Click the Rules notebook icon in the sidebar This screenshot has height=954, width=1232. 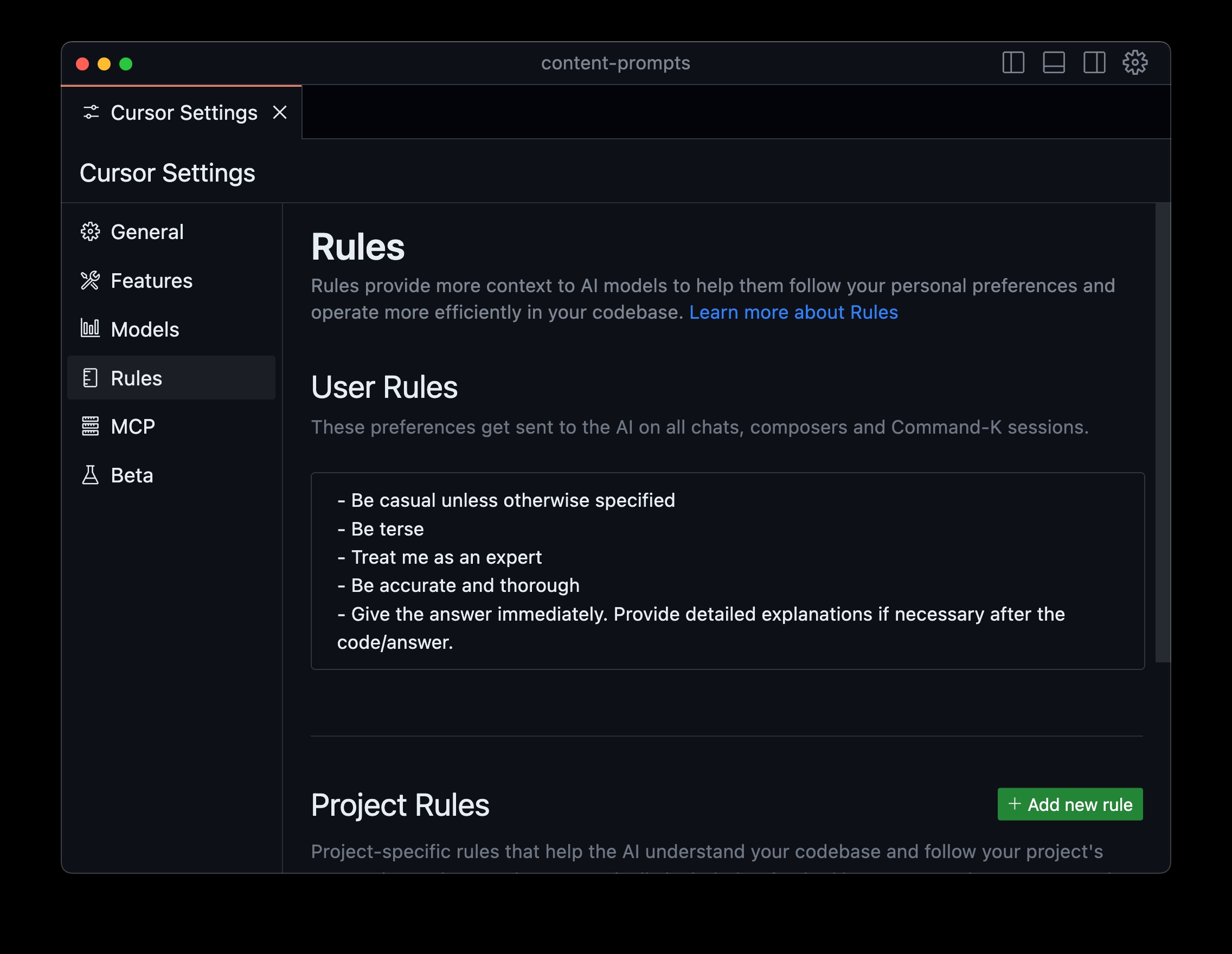(90, 378)
